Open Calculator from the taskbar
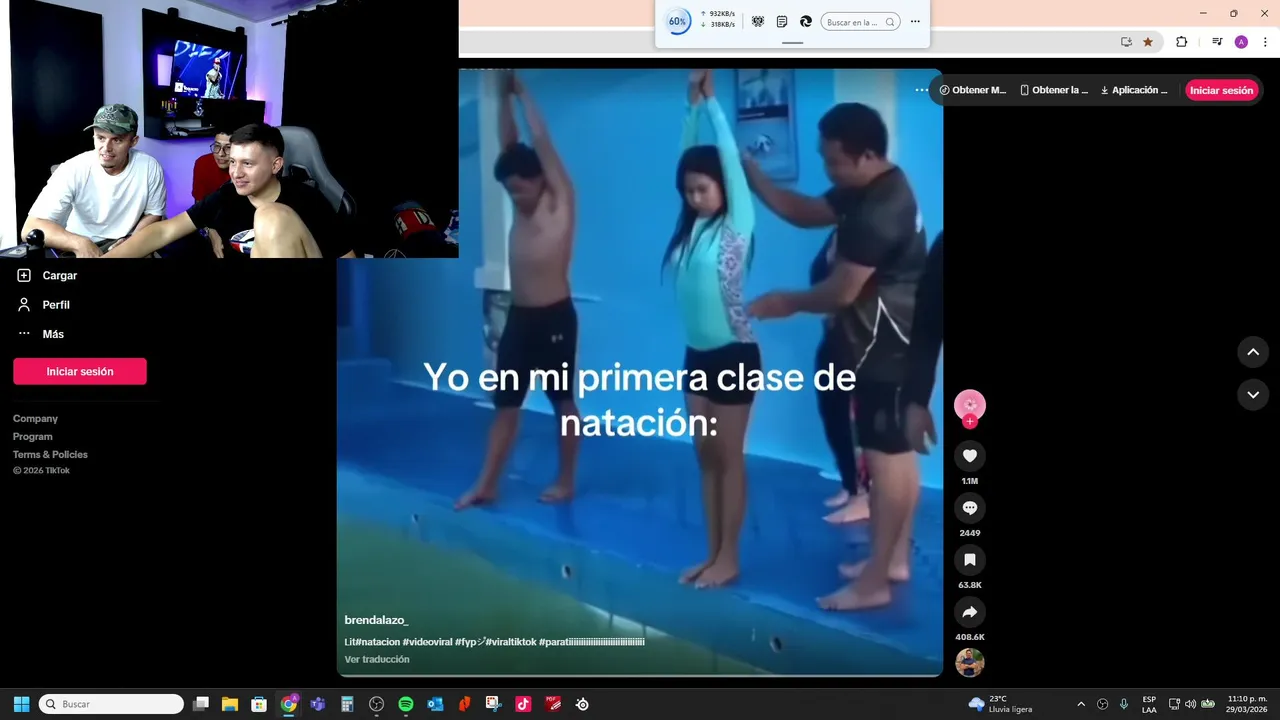This screenshot has height=720, width=1280. [347, 704]
